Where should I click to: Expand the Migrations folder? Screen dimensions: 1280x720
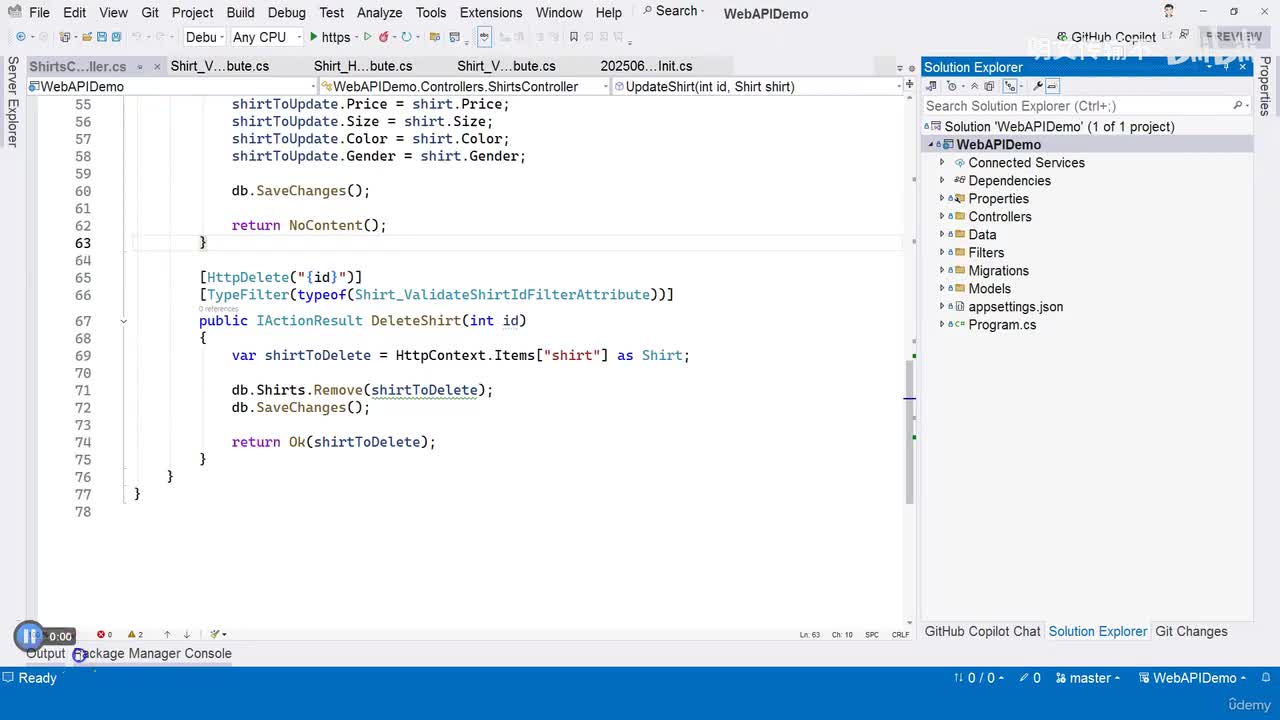(x=942, y=271)
